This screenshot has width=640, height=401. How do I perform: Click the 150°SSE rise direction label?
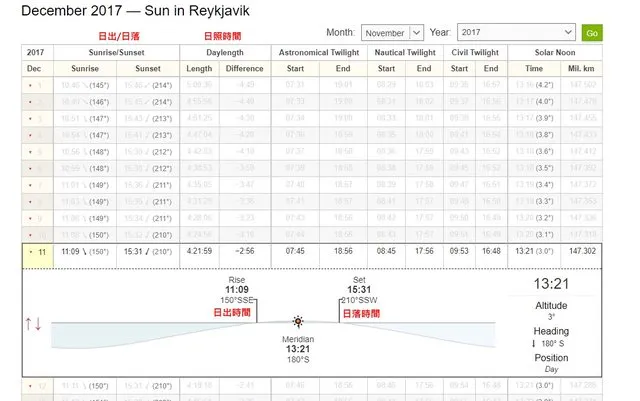pos(237,300)
